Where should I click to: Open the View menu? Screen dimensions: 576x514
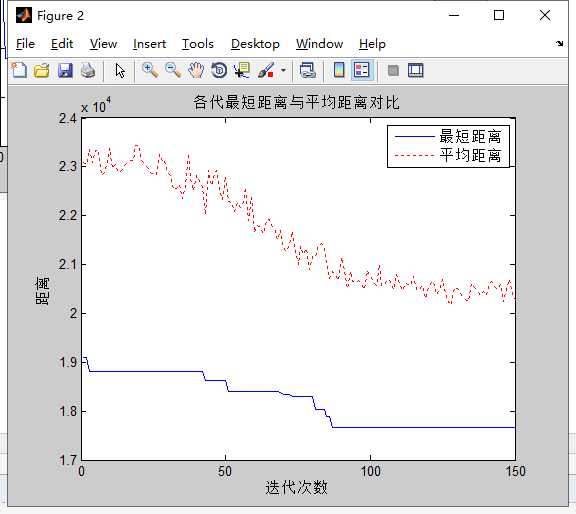(103, 44)
